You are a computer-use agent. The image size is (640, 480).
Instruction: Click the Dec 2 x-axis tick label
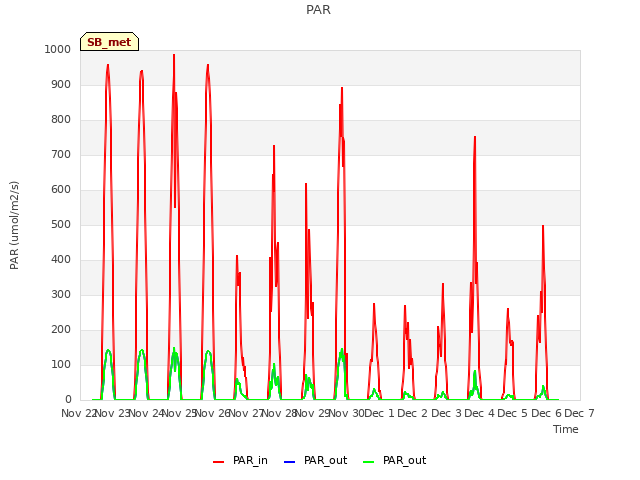413,413
